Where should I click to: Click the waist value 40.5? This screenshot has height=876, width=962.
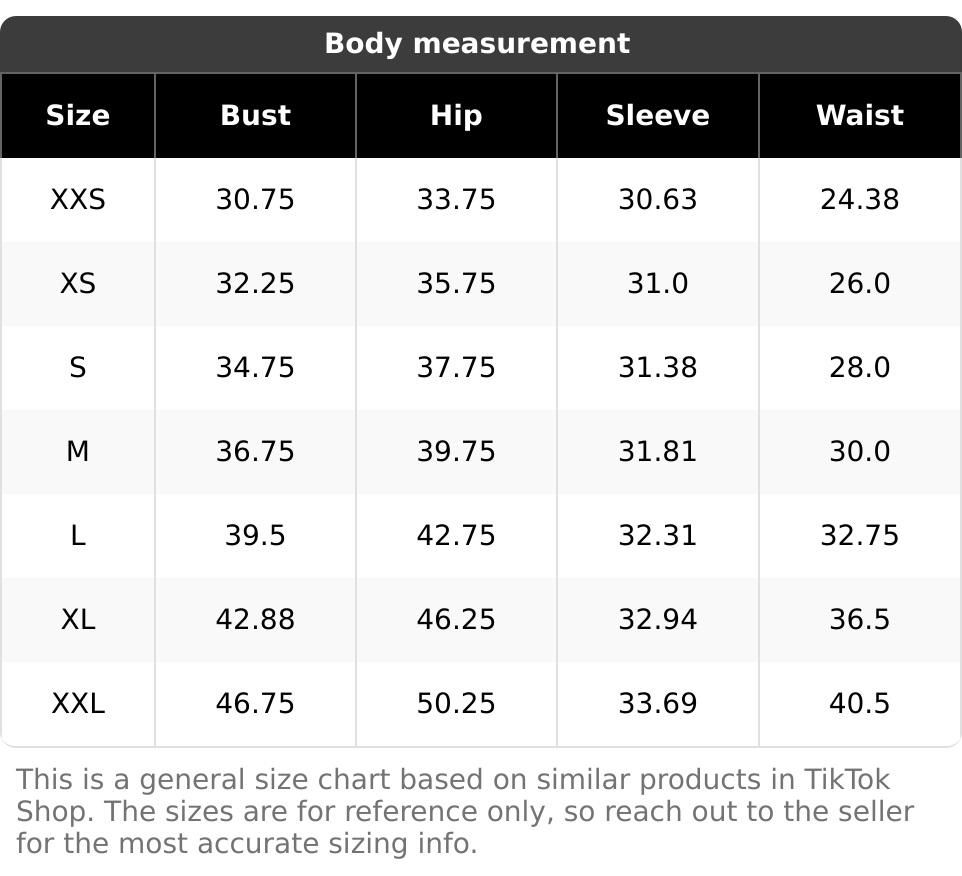pyautogui.click(x=859, y=704)
